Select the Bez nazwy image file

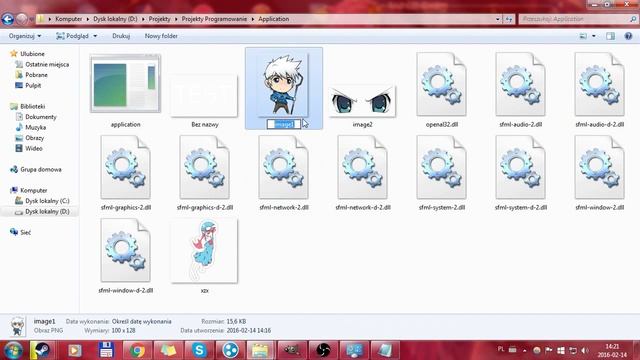point(204,96)
